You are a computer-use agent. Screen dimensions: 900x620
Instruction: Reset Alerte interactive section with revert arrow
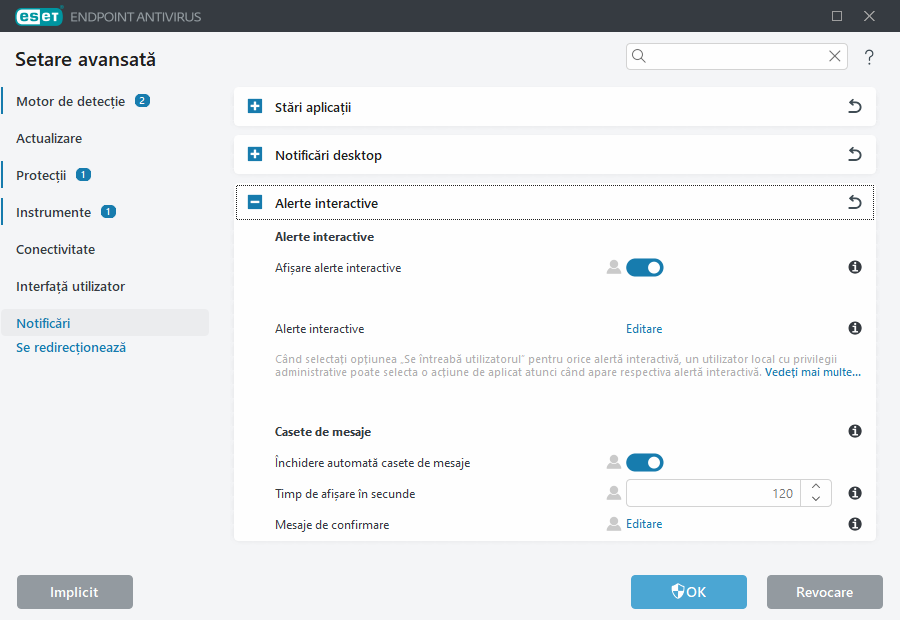coord(854,203)
